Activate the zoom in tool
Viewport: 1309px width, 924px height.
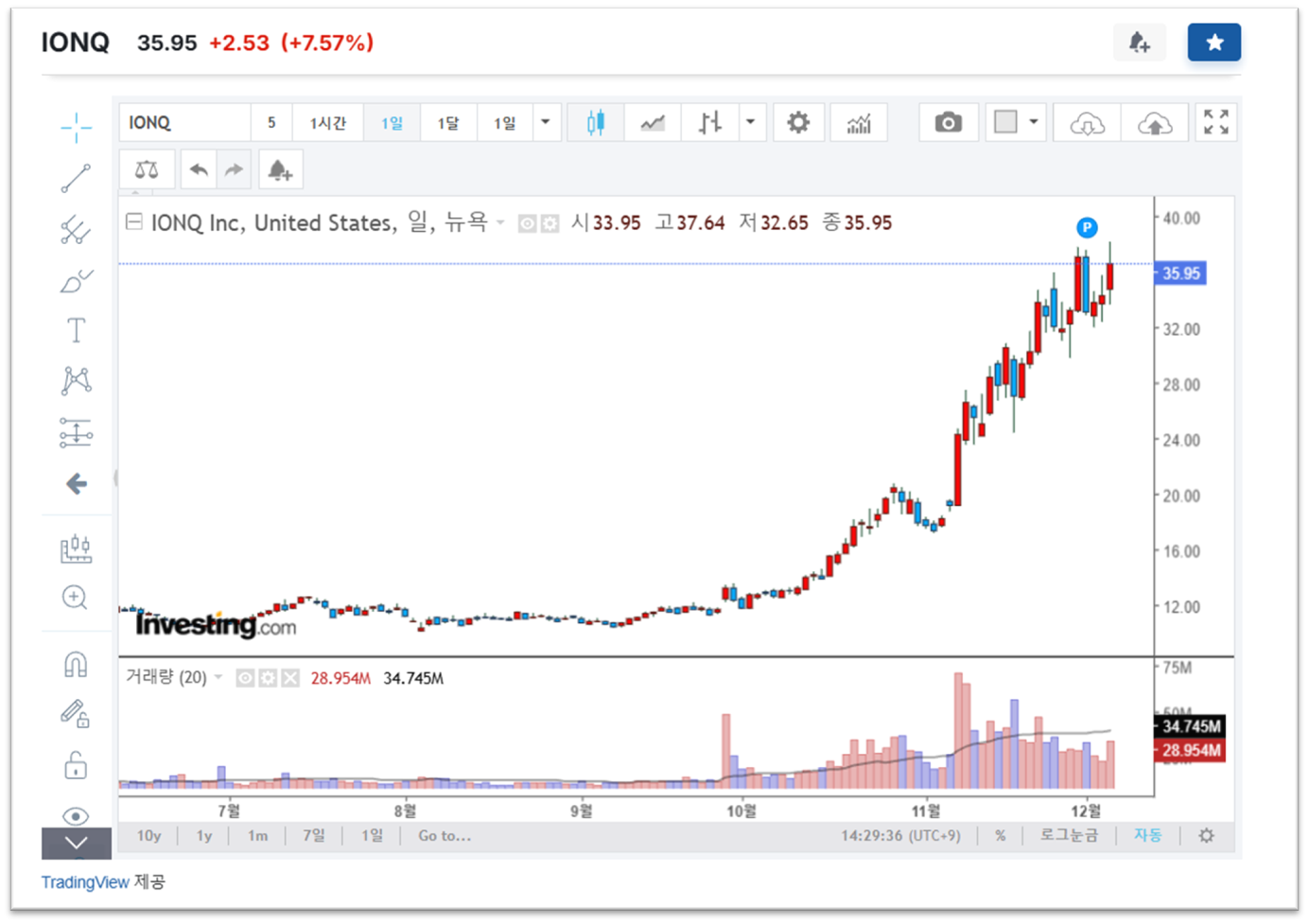(x=75, y=598)
